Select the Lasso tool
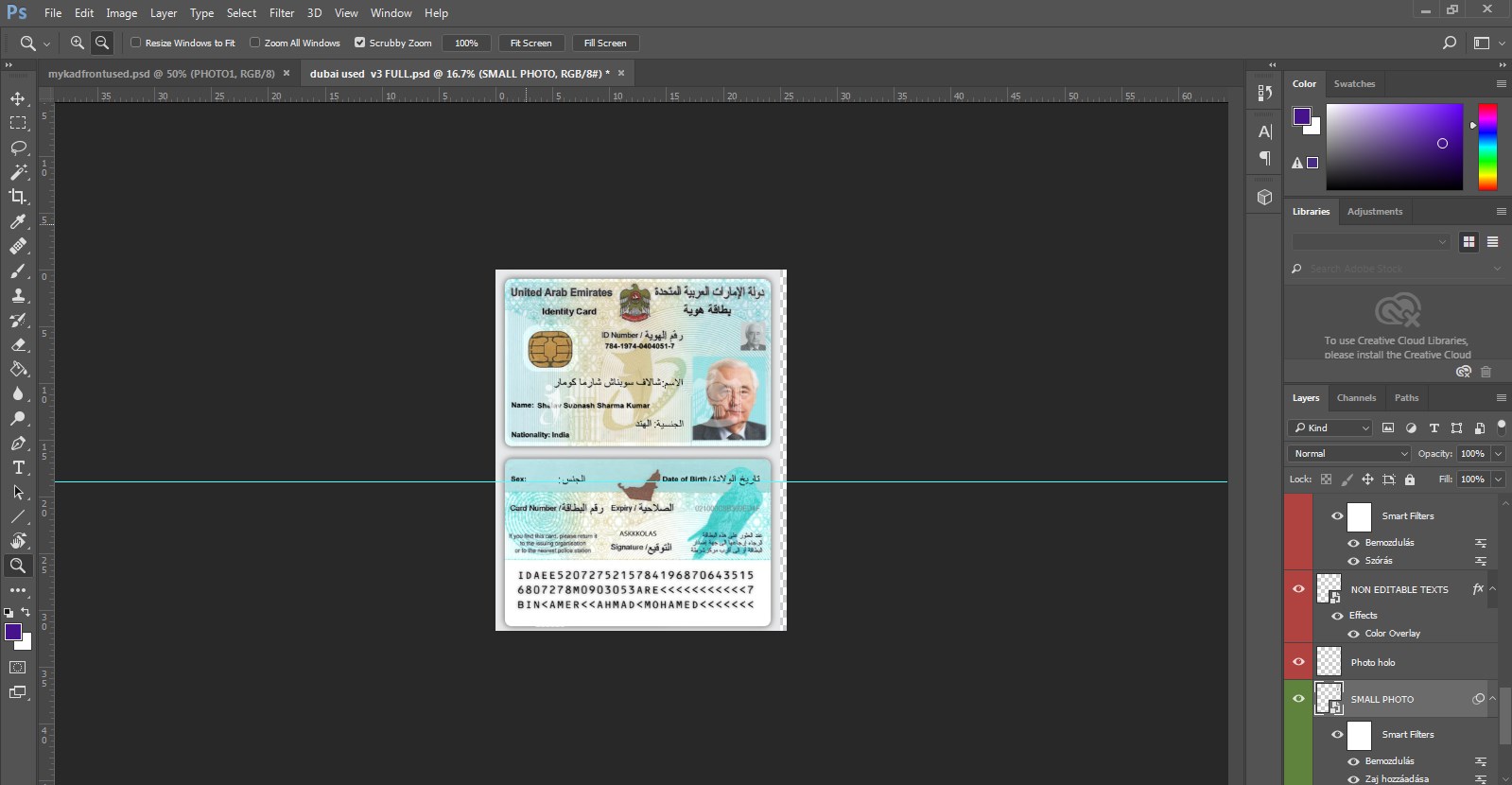This screenshot has height=785, width=1512. [18, 148]
